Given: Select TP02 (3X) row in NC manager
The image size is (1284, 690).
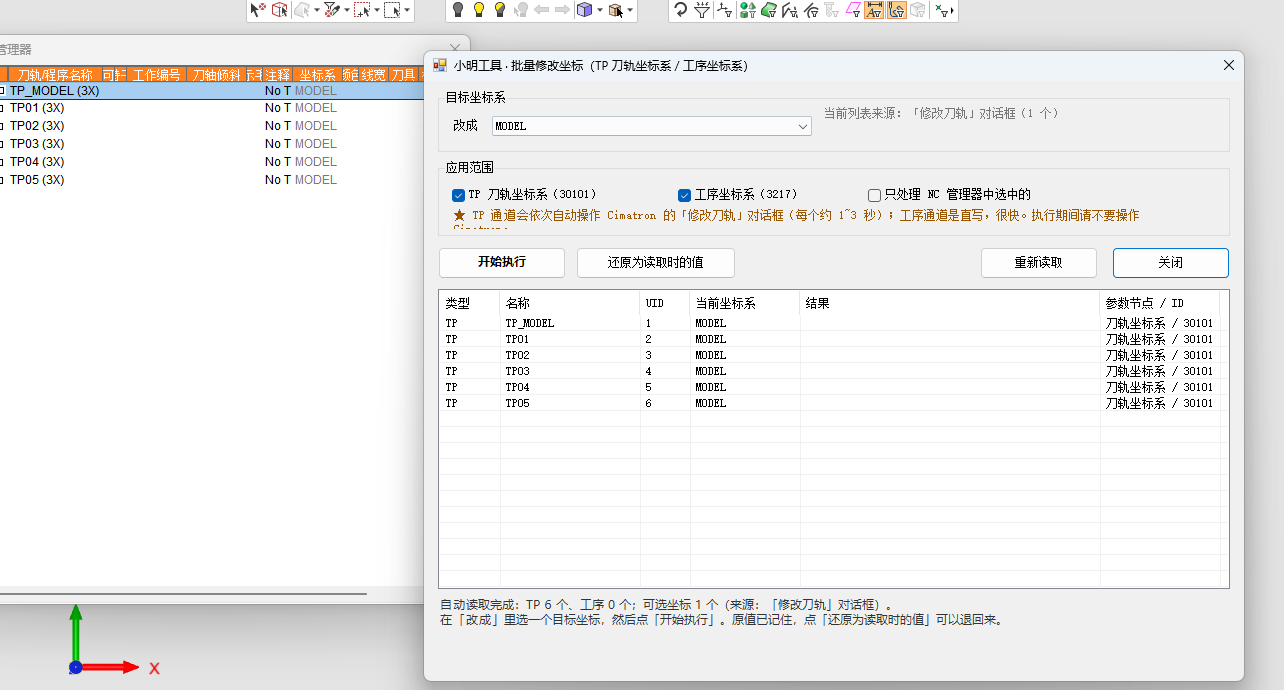Looking at the screenshot, I should click(x=210, y=126).
